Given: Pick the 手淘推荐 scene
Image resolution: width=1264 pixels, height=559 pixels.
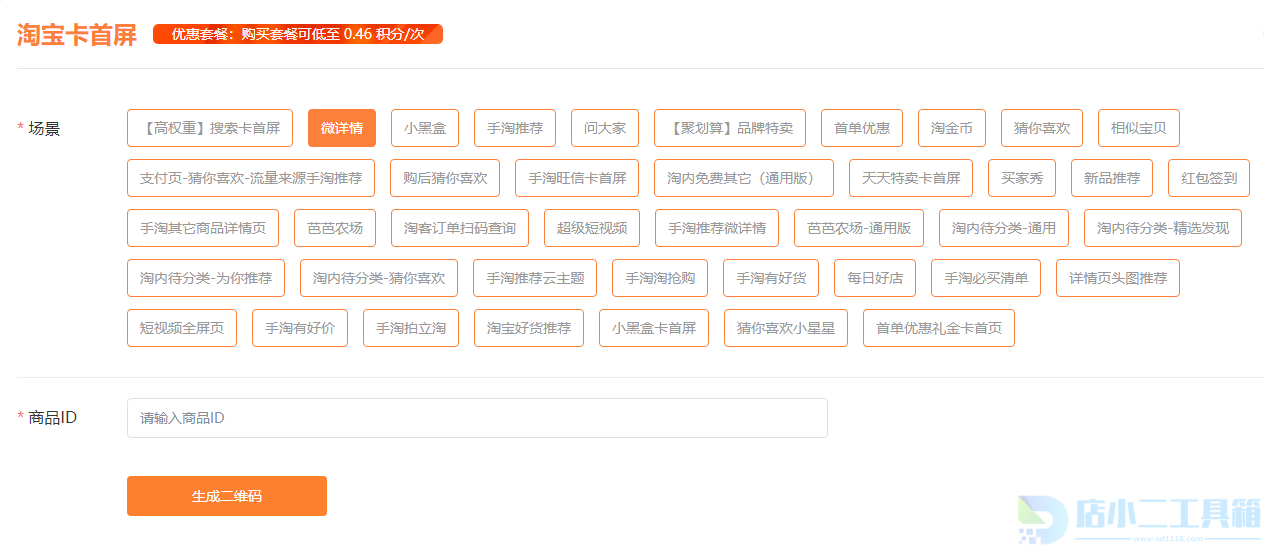Looking at the screenshot, I should pos(515,128).
